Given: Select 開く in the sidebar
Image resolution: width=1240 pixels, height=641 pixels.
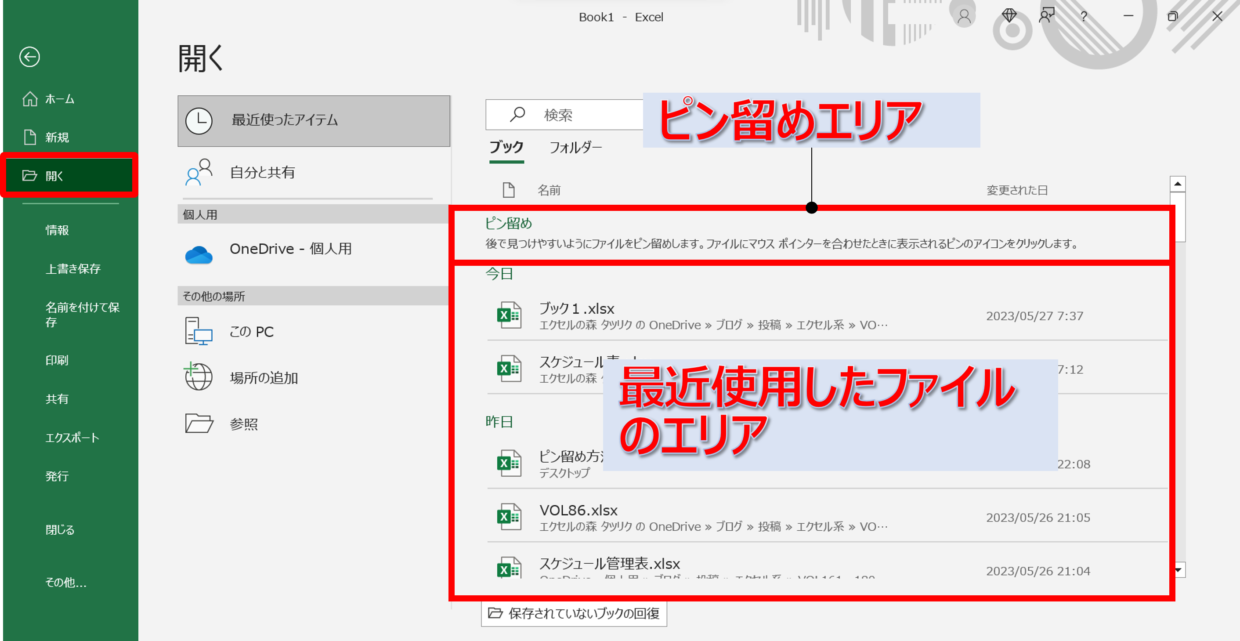Looking at the screenshot, I should pos(69,176).
